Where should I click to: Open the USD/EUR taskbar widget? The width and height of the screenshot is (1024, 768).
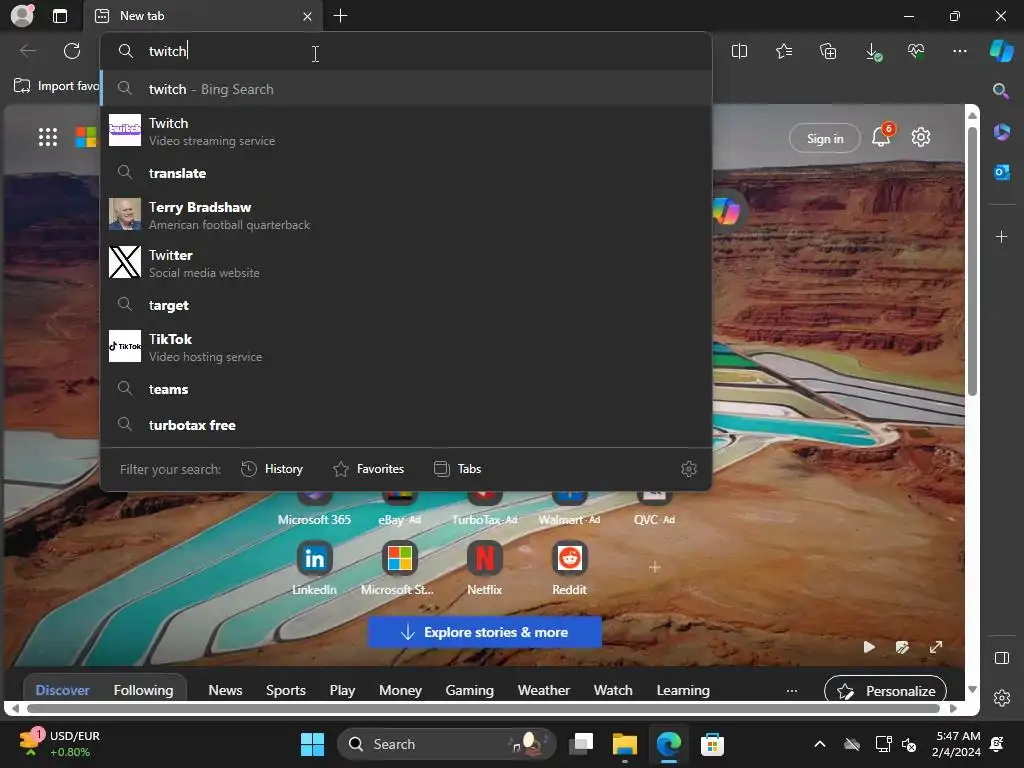tap(60, 744)
